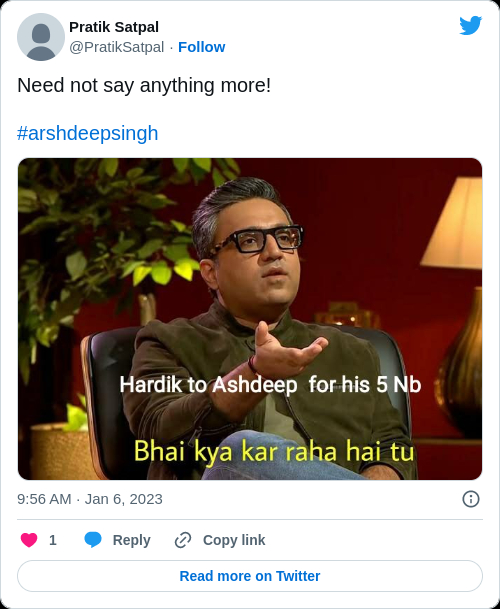Like the tweet with the heart icon
Viewport: 500px width, 609px height.
pyautogui.click(x=29, y=540)
